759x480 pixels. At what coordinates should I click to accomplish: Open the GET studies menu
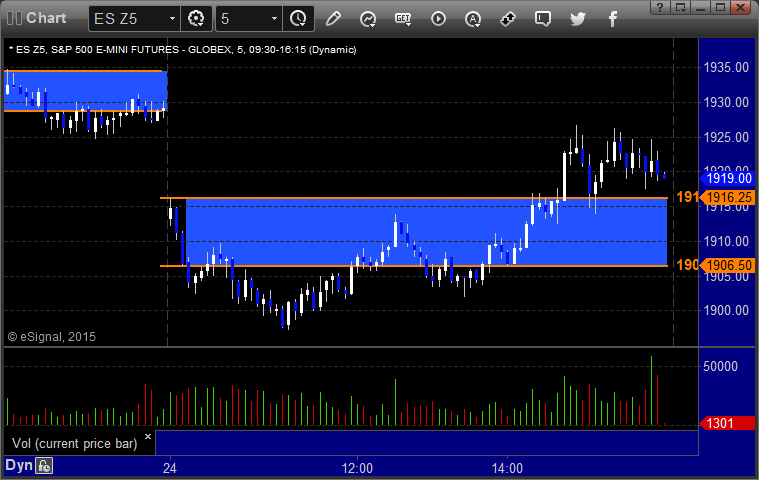point(403,19)
